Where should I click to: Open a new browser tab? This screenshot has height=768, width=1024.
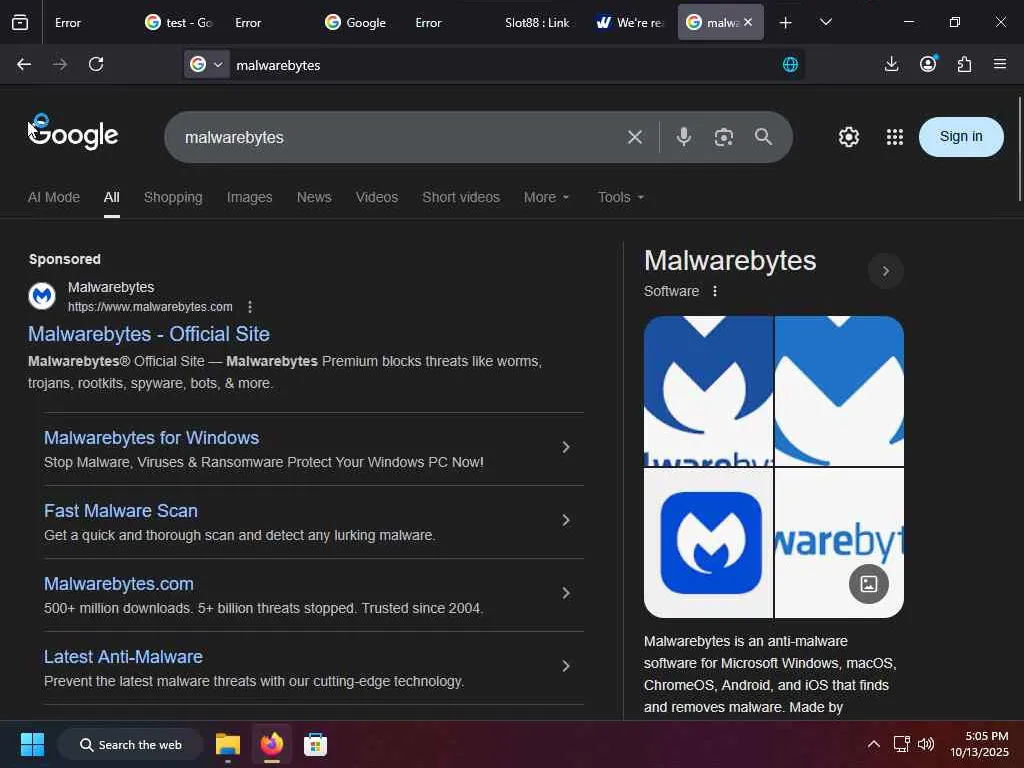click(786, 23)
